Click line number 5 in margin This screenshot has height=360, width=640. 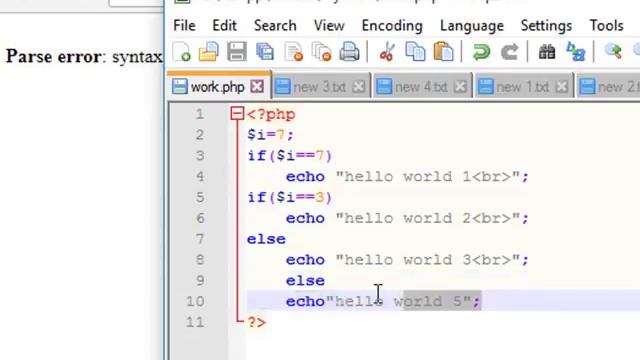[199, 197]
